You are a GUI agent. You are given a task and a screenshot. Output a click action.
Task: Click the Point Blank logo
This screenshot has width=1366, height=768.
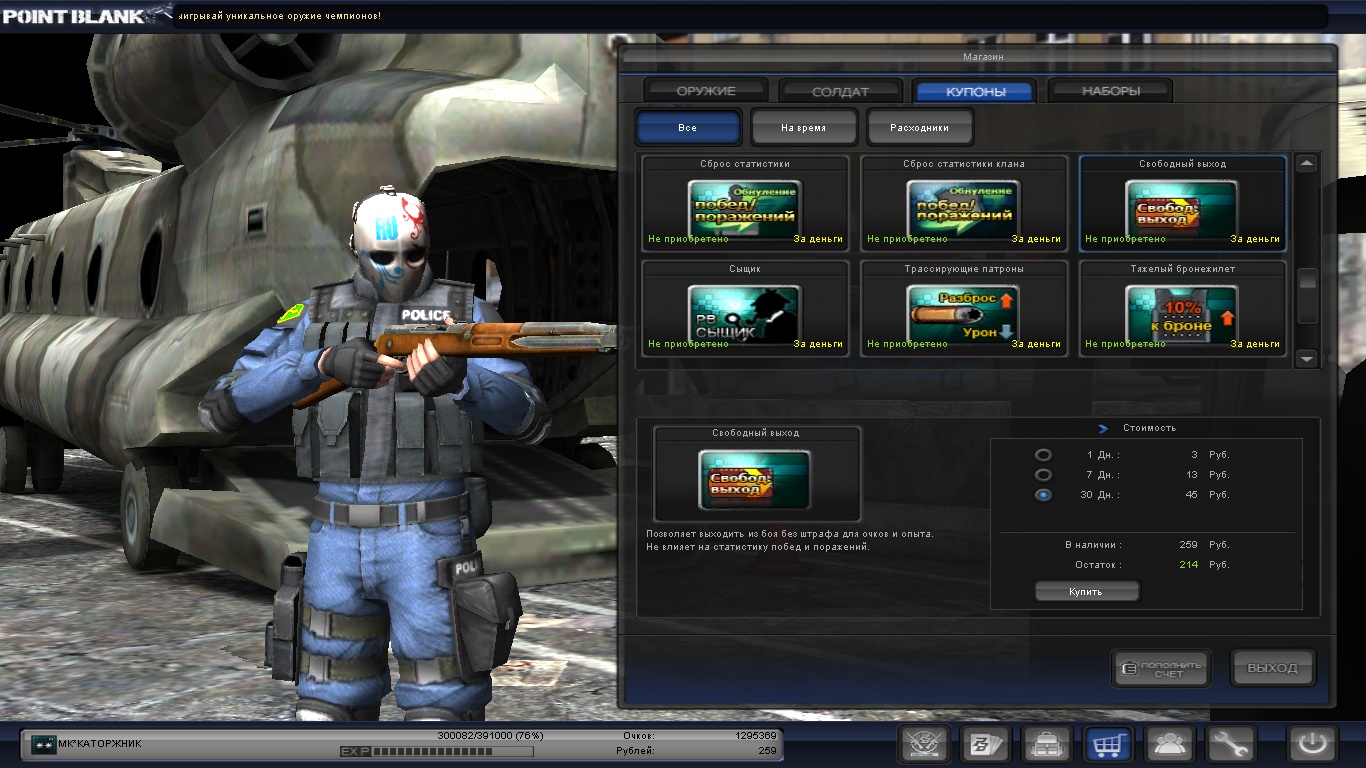tap(87, 15)
